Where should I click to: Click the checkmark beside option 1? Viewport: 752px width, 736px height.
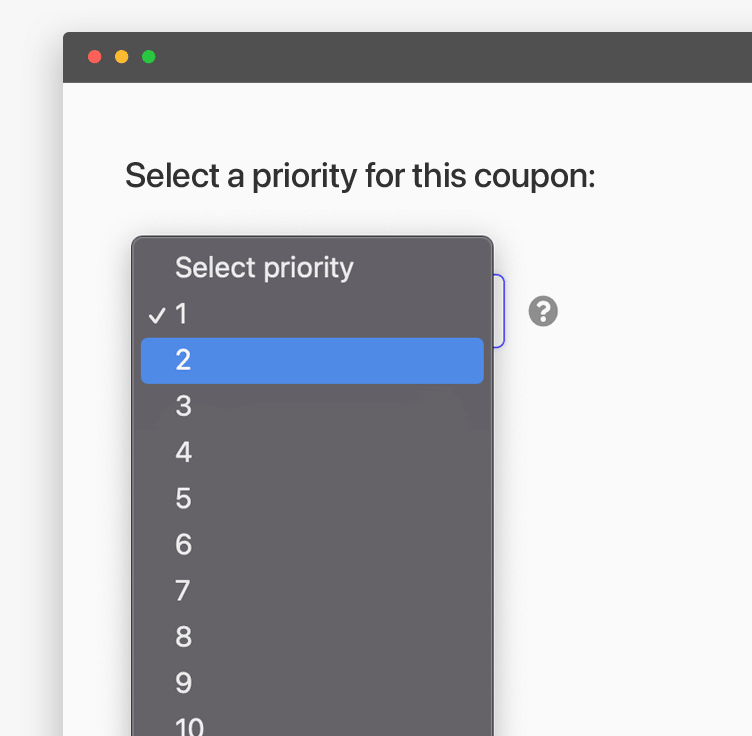[156, 315]
